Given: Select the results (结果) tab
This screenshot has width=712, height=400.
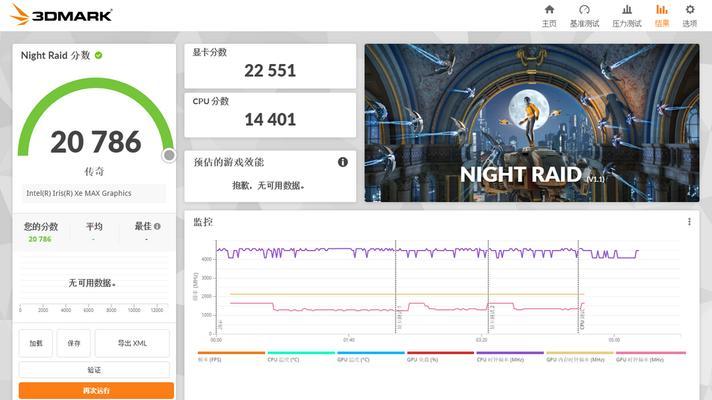Looking at the screenshot, I should click(x=662, y=16).
